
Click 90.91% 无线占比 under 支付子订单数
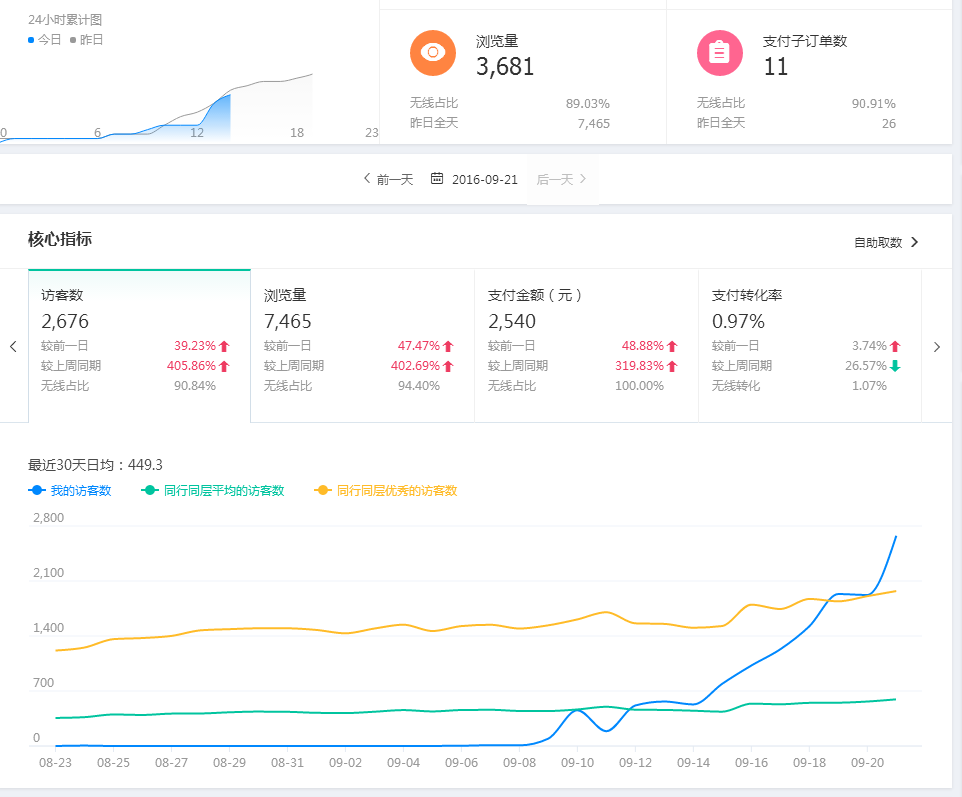[874, 104]
